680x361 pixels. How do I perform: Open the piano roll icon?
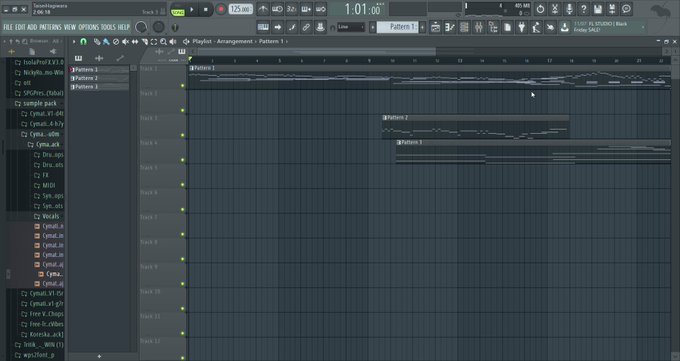click(450, 27)
